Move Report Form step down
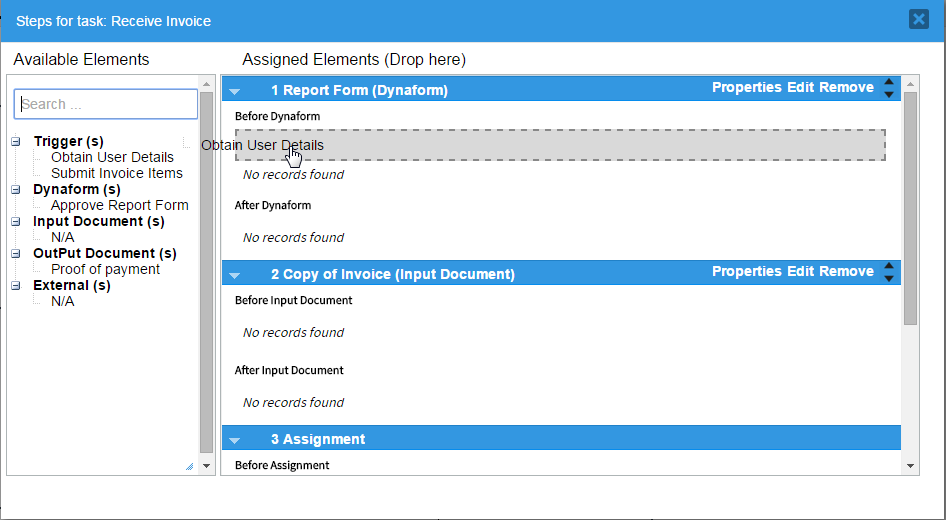946x520 pixels. (x=889, y=94)
